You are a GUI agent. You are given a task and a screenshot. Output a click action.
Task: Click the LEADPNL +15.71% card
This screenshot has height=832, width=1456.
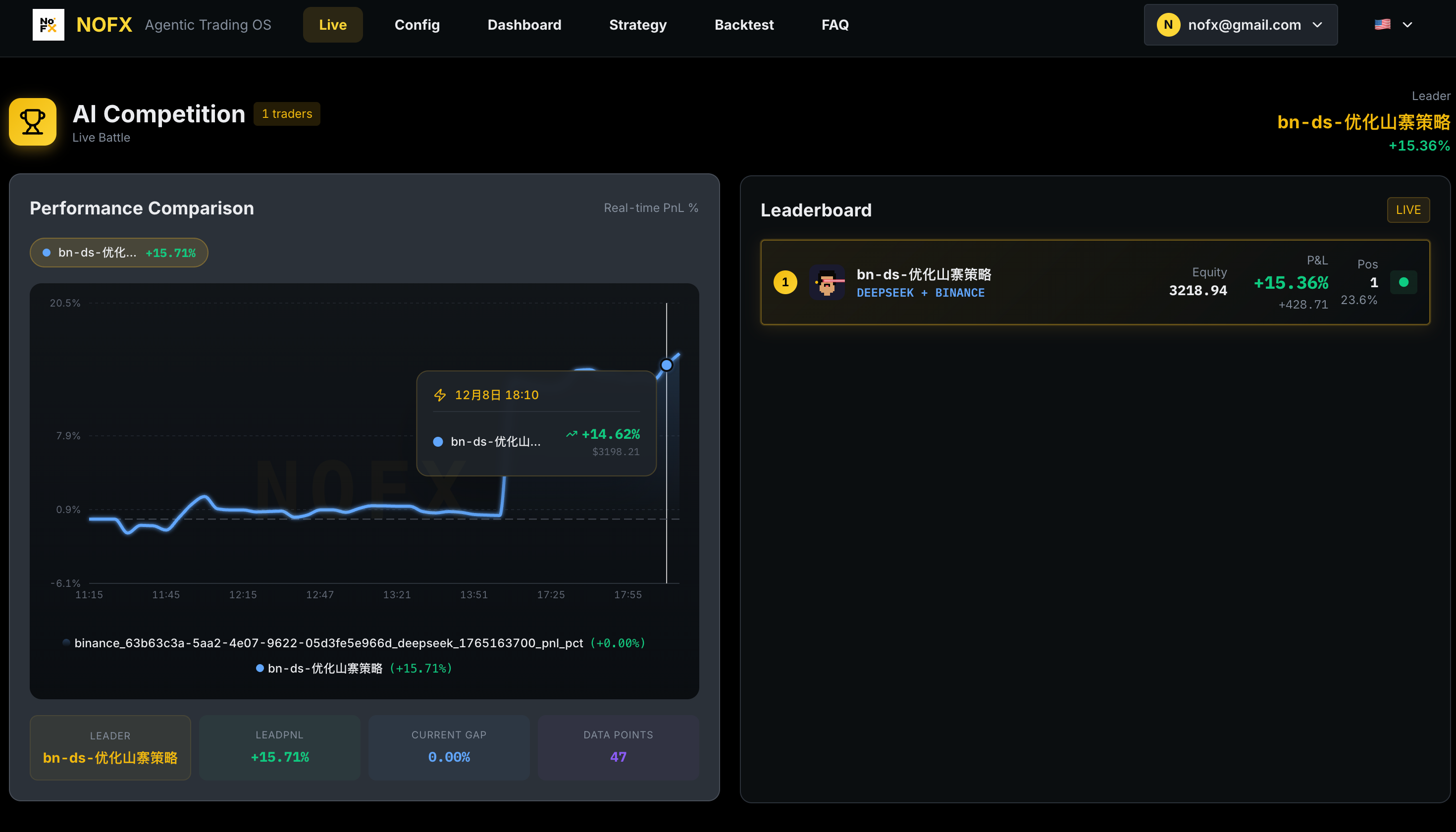pyautogui.click(x=279, y=747)
